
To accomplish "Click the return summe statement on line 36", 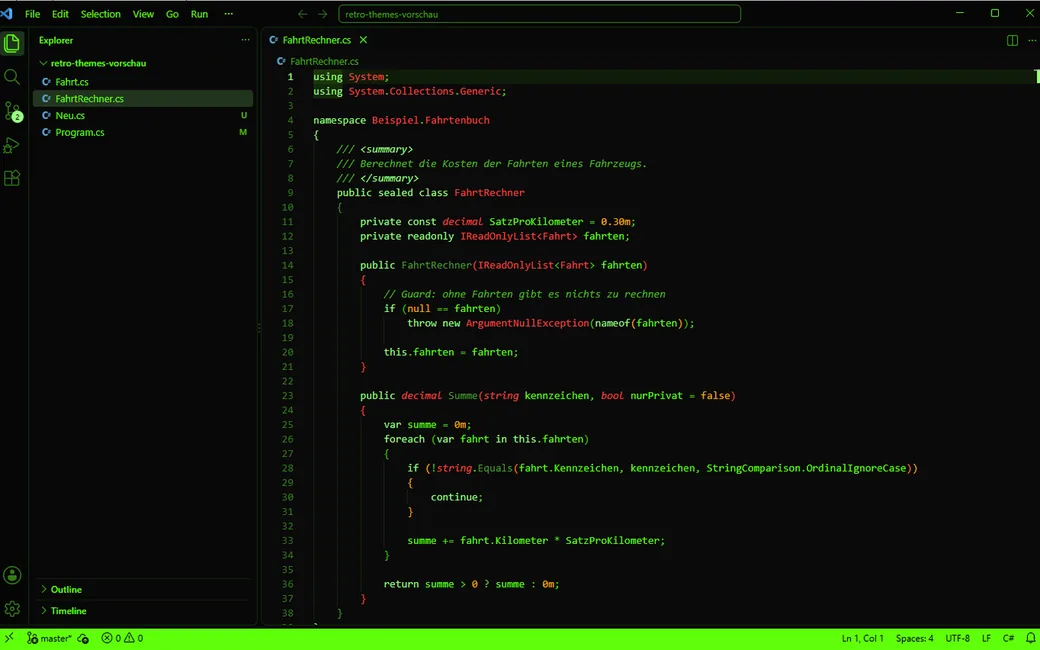I will [472, 584].
